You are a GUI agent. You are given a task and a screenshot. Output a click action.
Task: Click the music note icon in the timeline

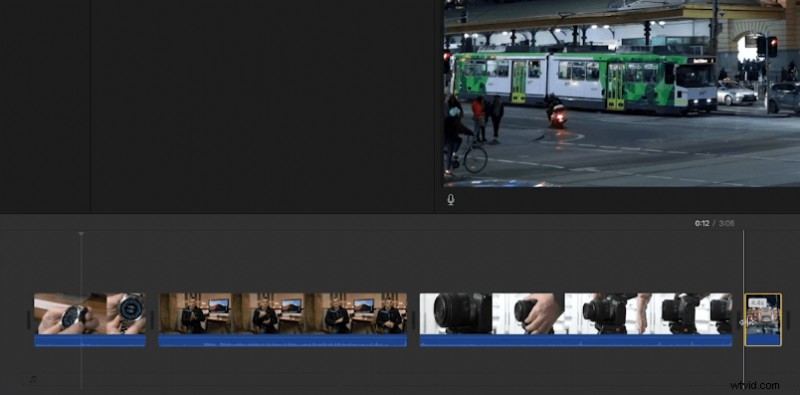33,379
